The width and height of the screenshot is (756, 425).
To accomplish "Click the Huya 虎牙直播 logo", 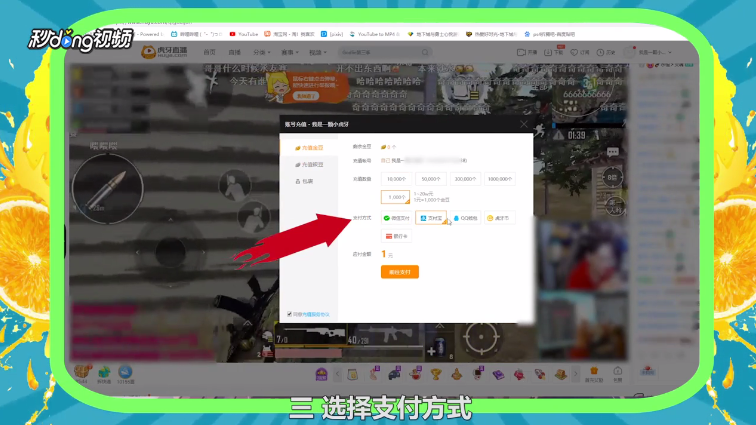I will point(164,52).
